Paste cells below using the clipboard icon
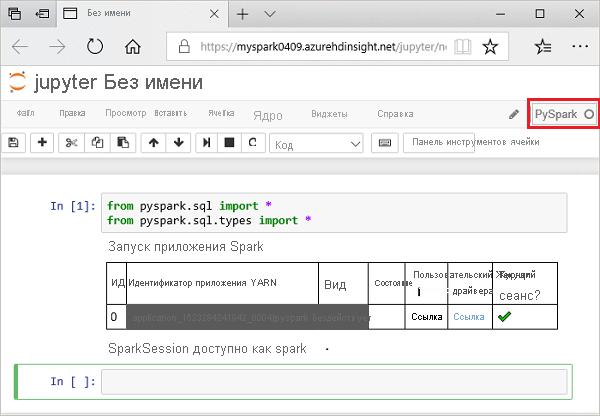Viewport: 600px width, 416px height. 123,143
